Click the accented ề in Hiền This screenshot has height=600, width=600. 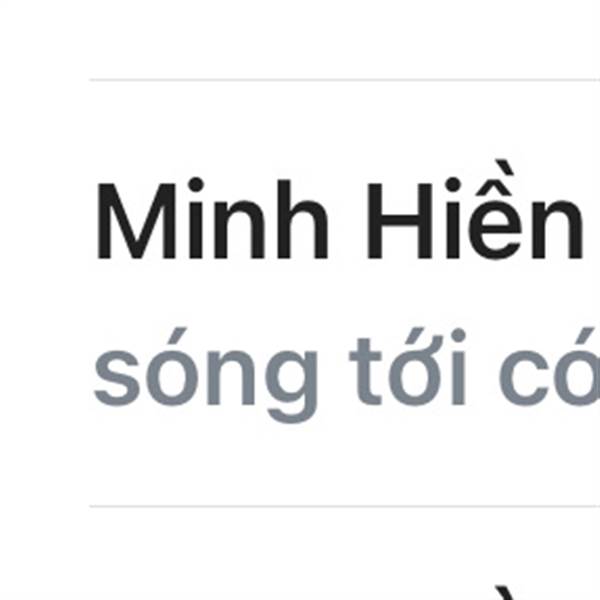click(x=497, y=210)
